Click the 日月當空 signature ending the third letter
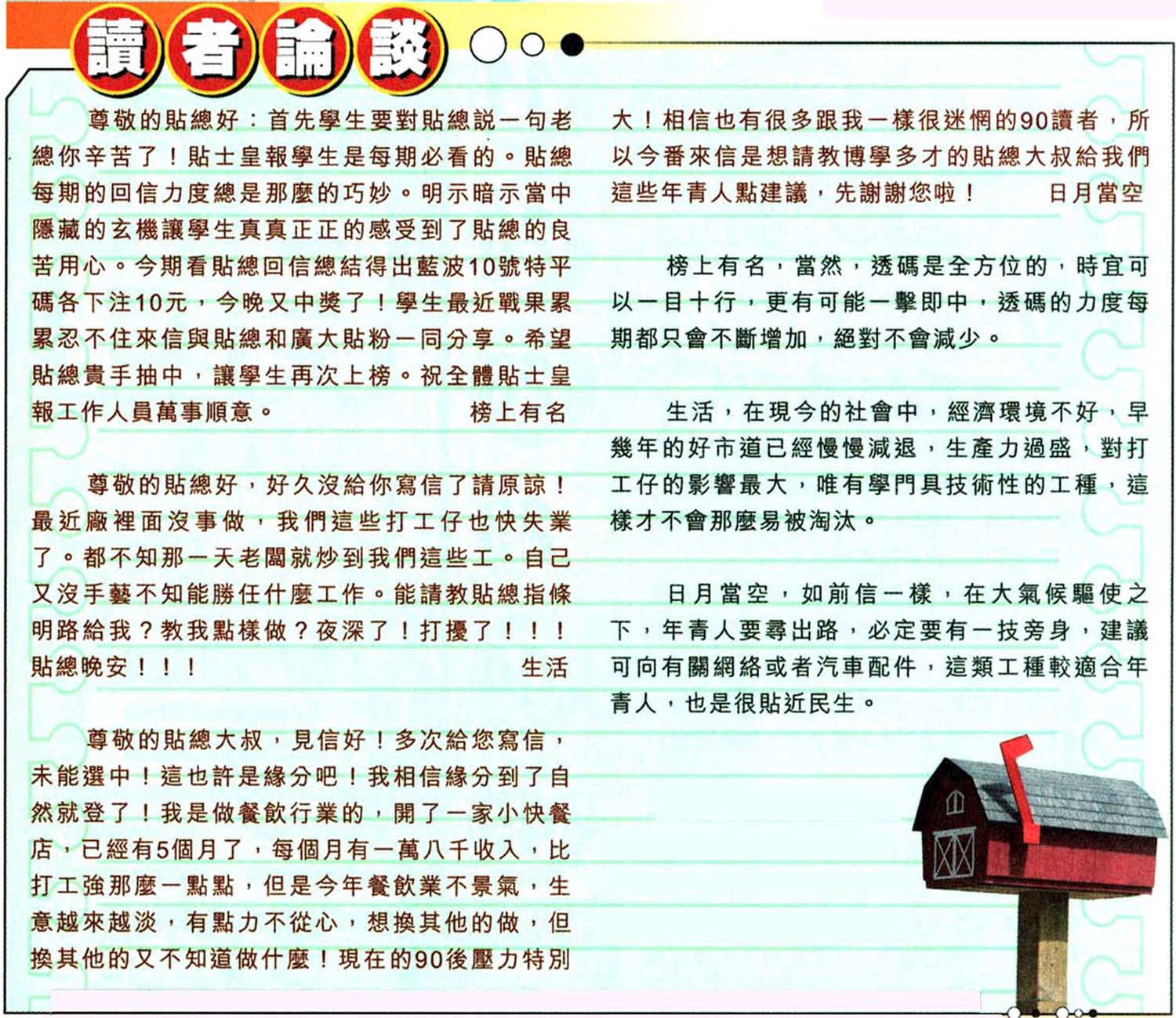 coord(1096,193)
